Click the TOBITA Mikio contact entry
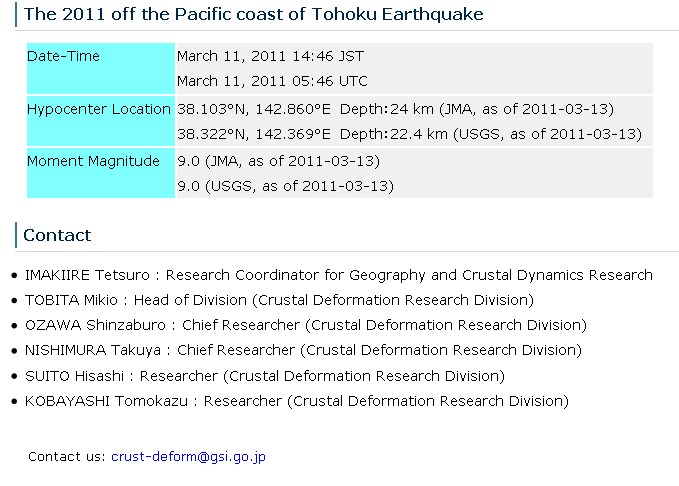The height and width of the screenshot is (486, 679). pos(279,300)
